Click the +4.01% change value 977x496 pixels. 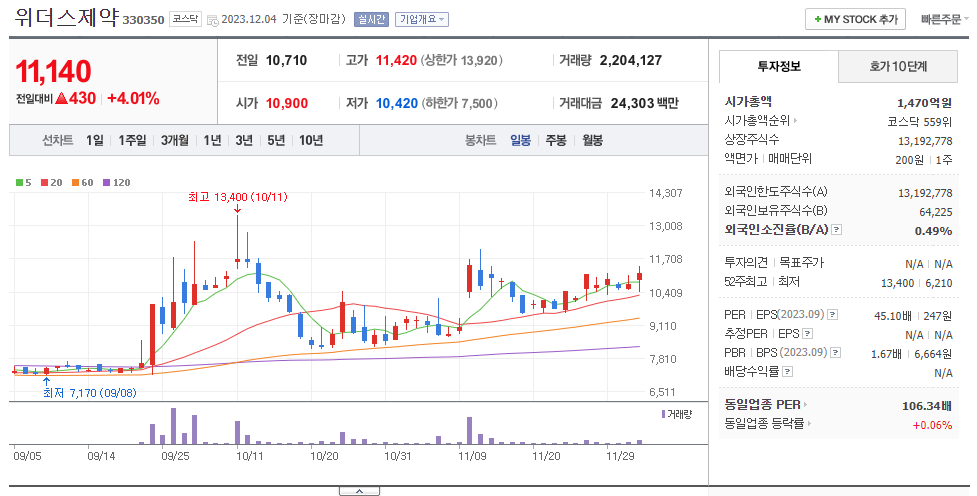(133, 98)
